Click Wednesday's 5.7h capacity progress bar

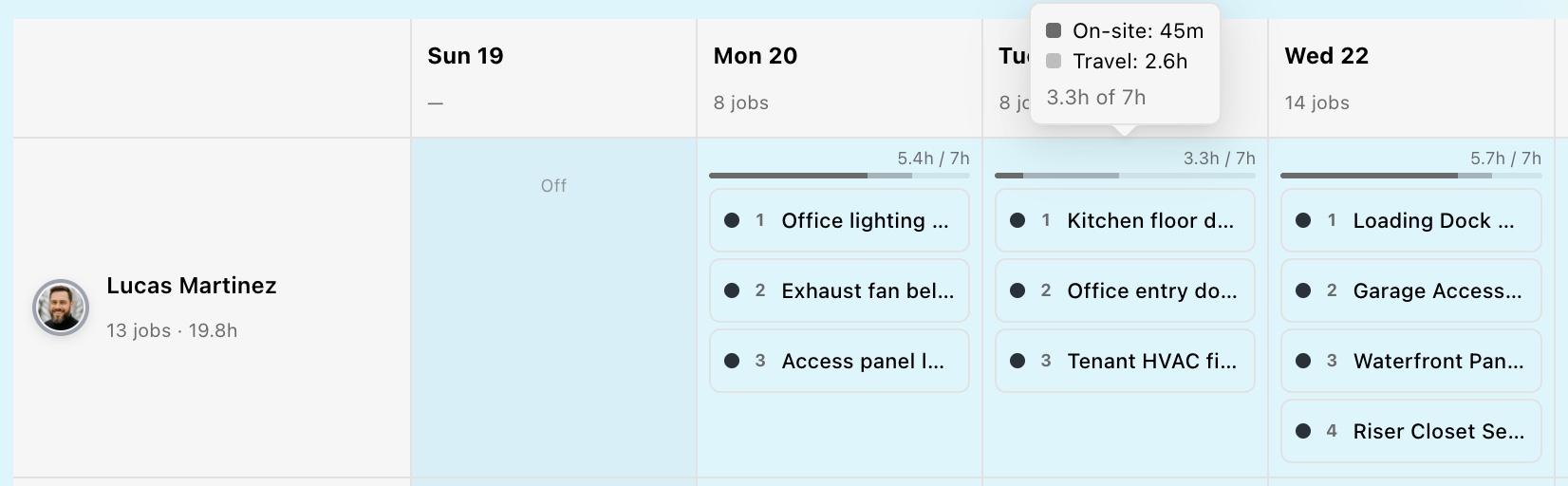(1411, 176)
